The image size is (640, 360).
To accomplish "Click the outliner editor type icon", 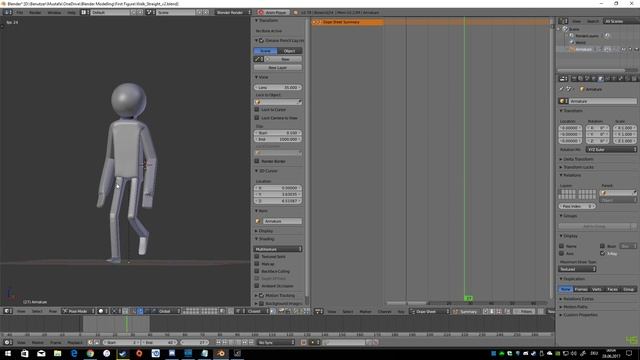I will coord(563,21).
